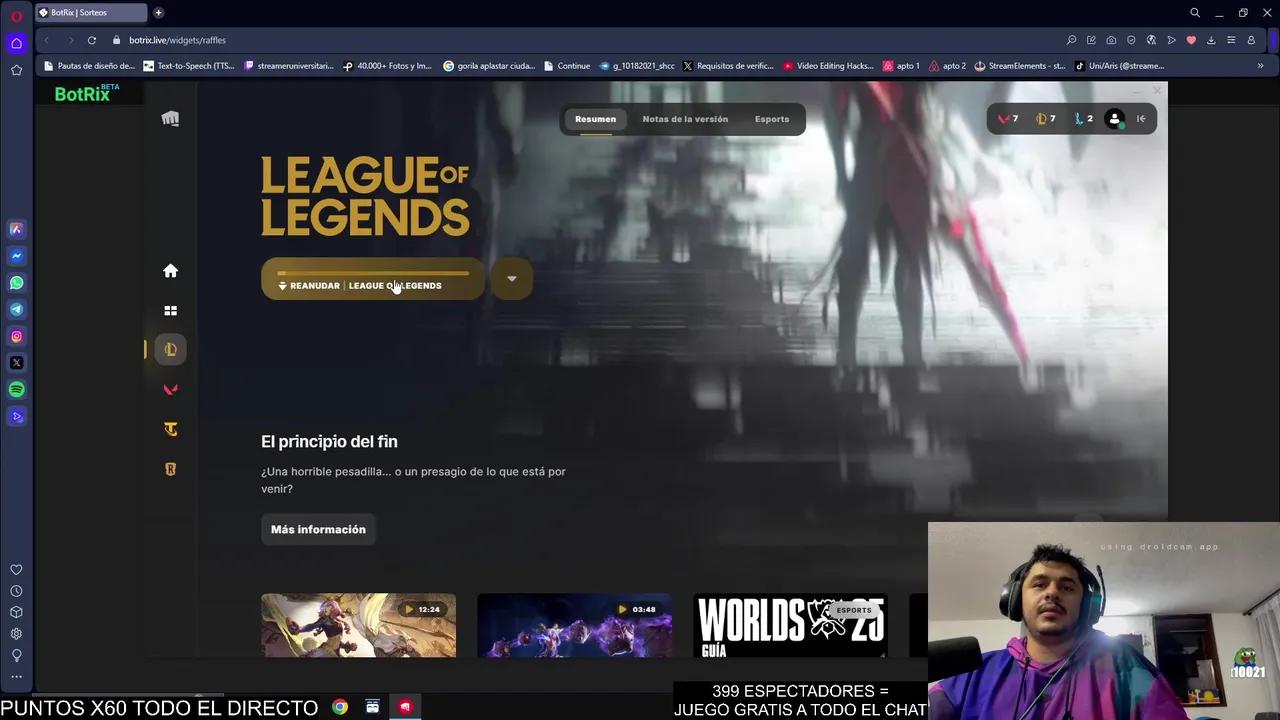Open Messenger in Opera sidebar
Image resolution: width=1280 pixels, height=720 pixels.
(16, 256)
